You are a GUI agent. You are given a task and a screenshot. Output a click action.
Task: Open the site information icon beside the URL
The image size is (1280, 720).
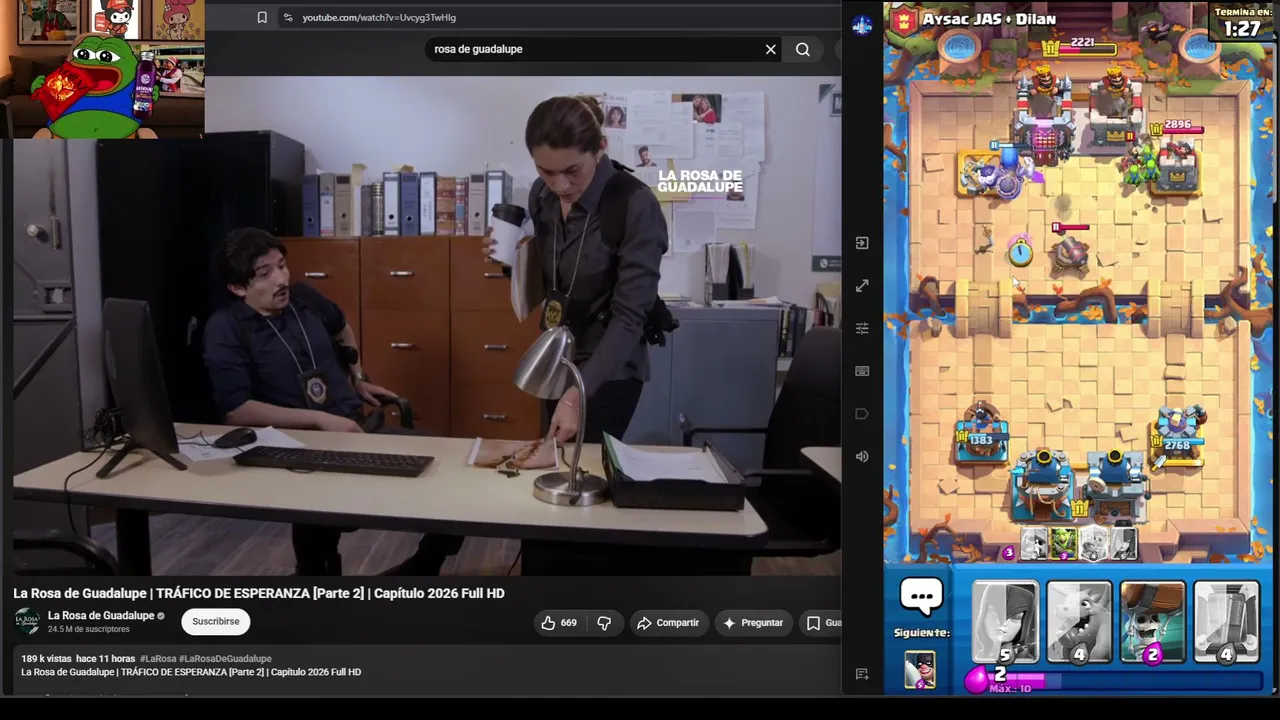(x=288, y=17)
